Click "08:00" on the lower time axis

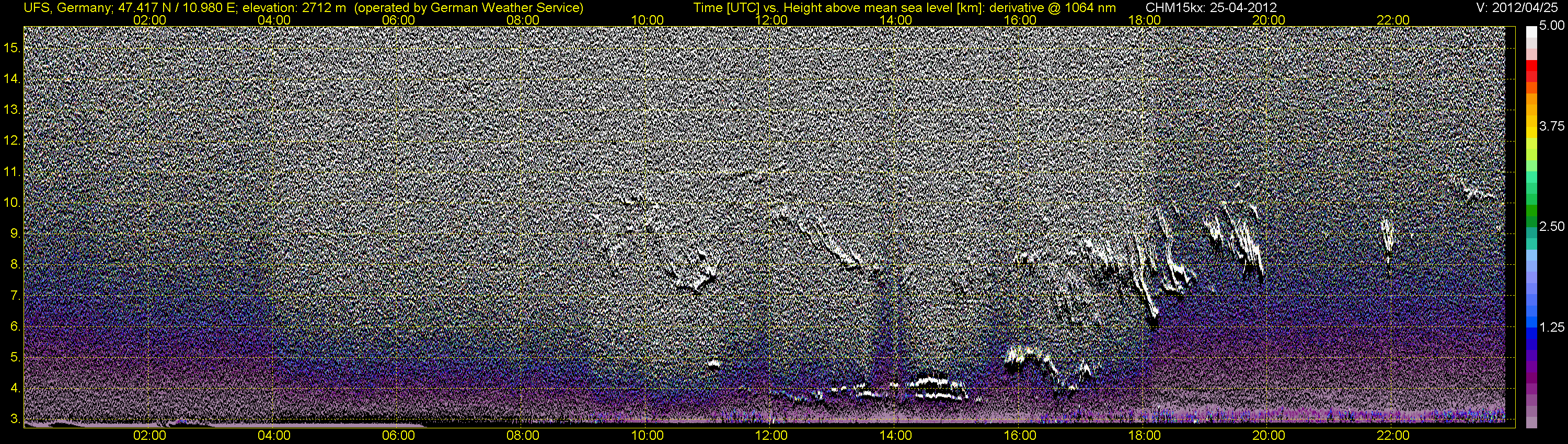click(x=523, y=436)
